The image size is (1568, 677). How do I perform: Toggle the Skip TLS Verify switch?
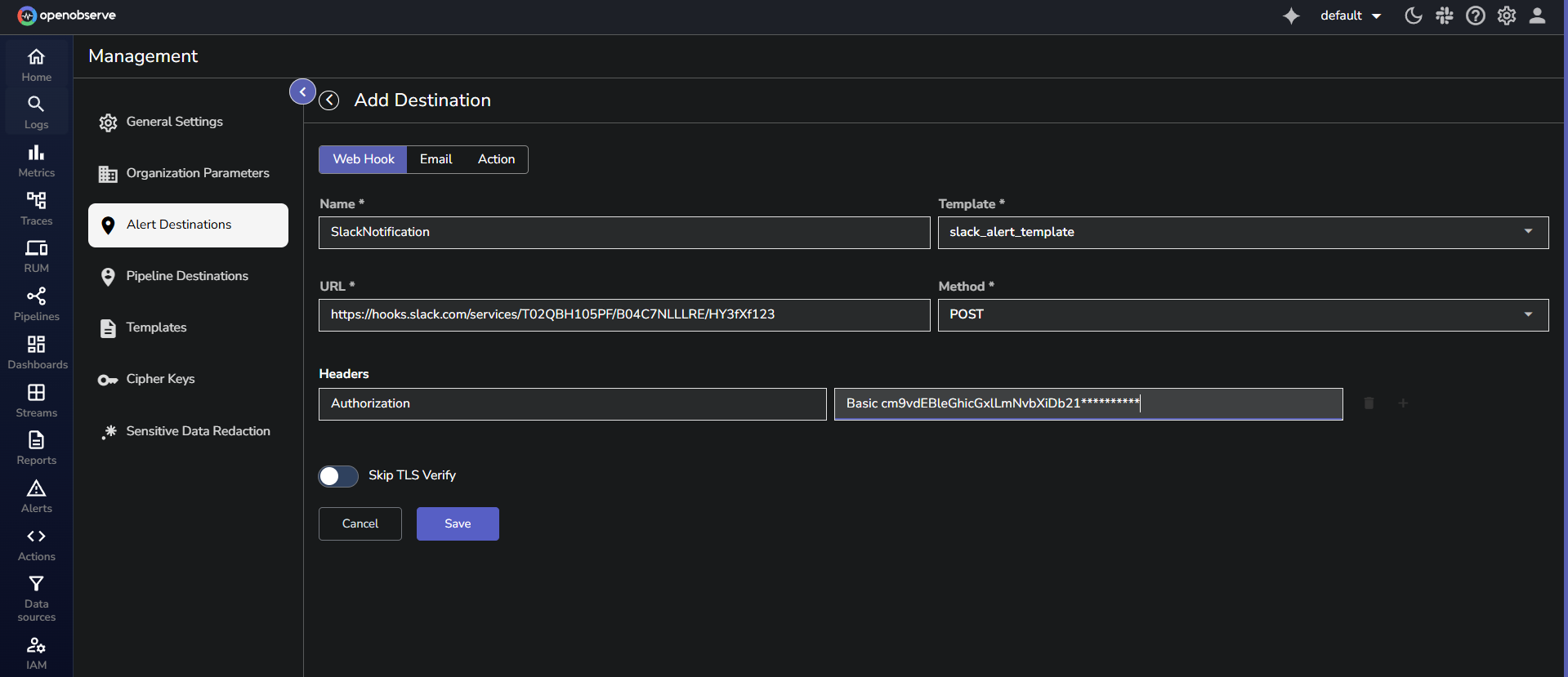(338, 476)
